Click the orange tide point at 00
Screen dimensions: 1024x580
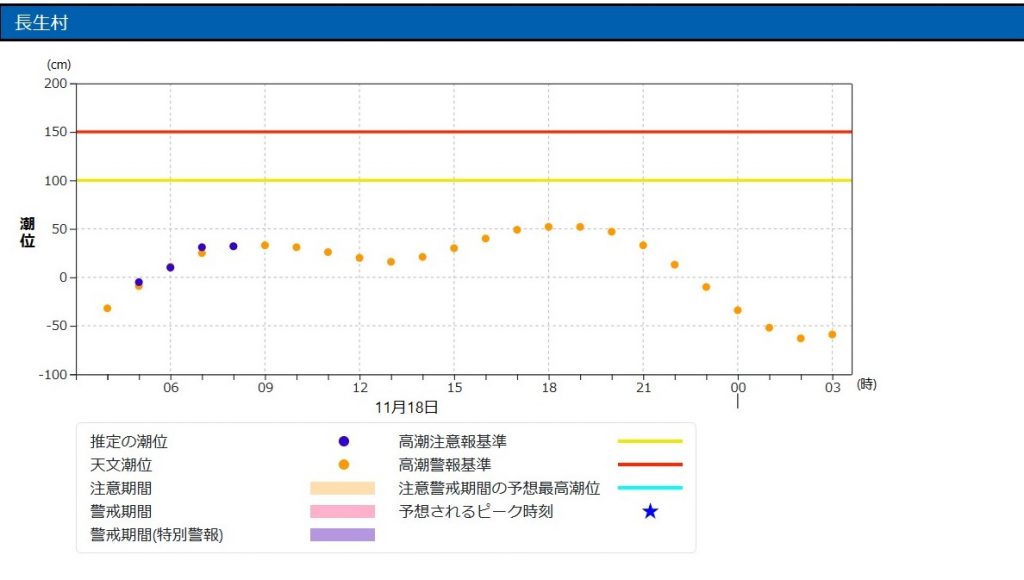(737, 310)
